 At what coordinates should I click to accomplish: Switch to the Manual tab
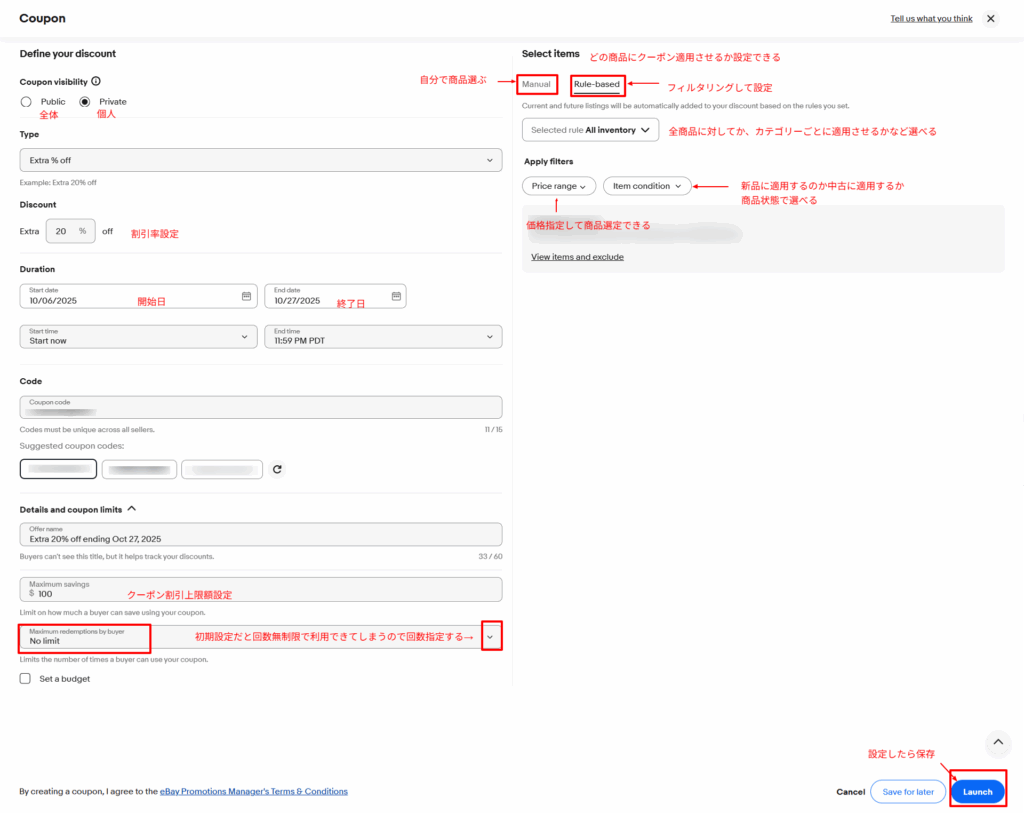tap(537, 84)
